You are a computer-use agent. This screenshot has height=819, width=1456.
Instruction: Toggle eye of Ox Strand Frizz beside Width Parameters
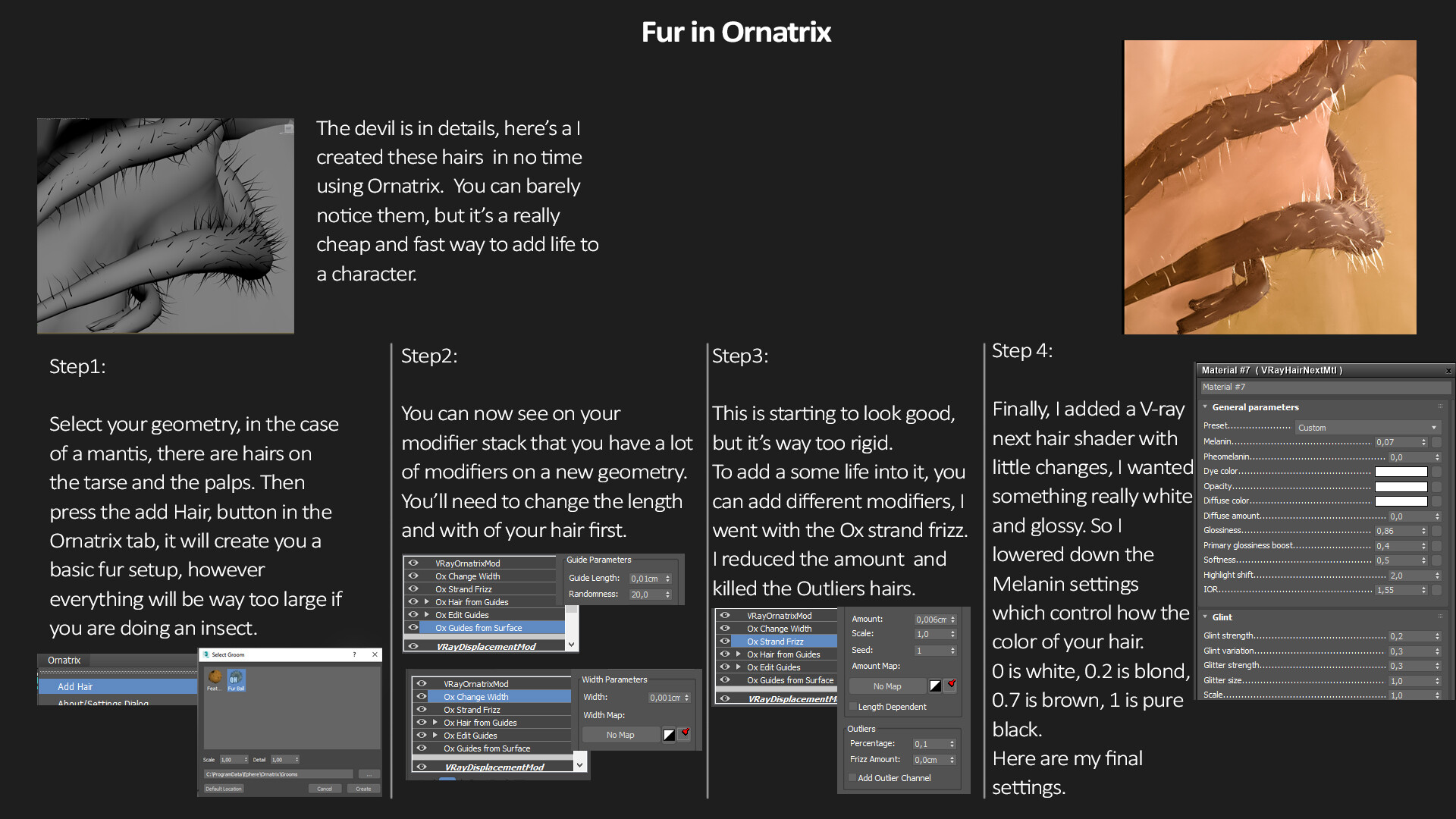coord(422,710)
